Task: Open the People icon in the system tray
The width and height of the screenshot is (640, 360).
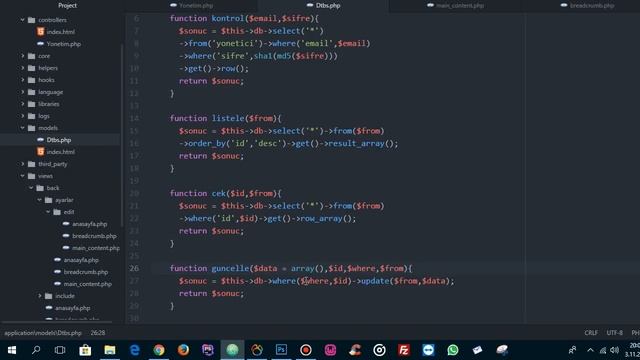Action: point(572,350)
